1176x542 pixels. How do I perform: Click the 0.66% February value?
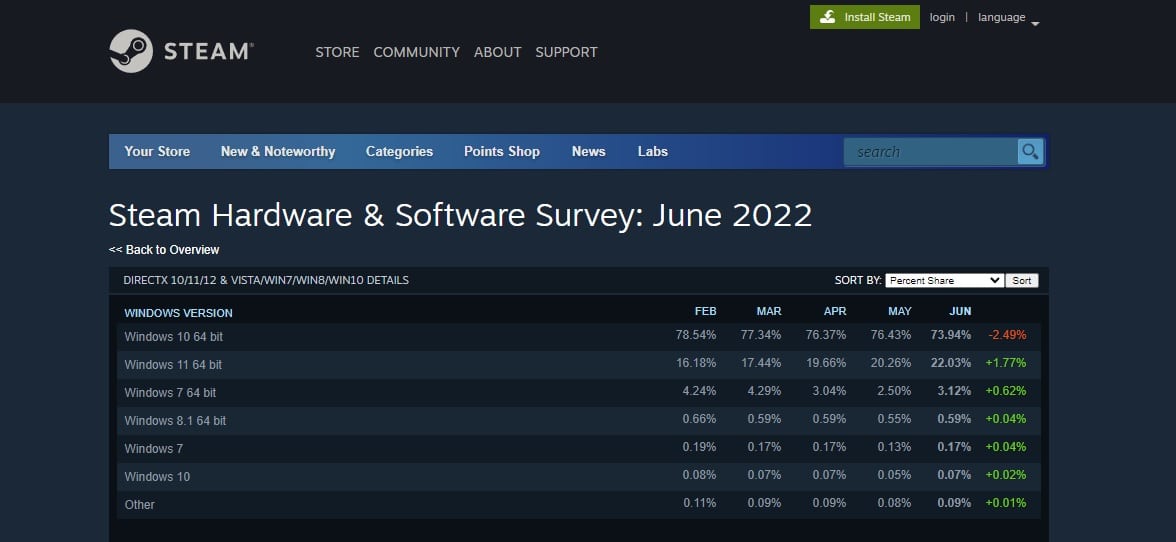tap(699, 418)
